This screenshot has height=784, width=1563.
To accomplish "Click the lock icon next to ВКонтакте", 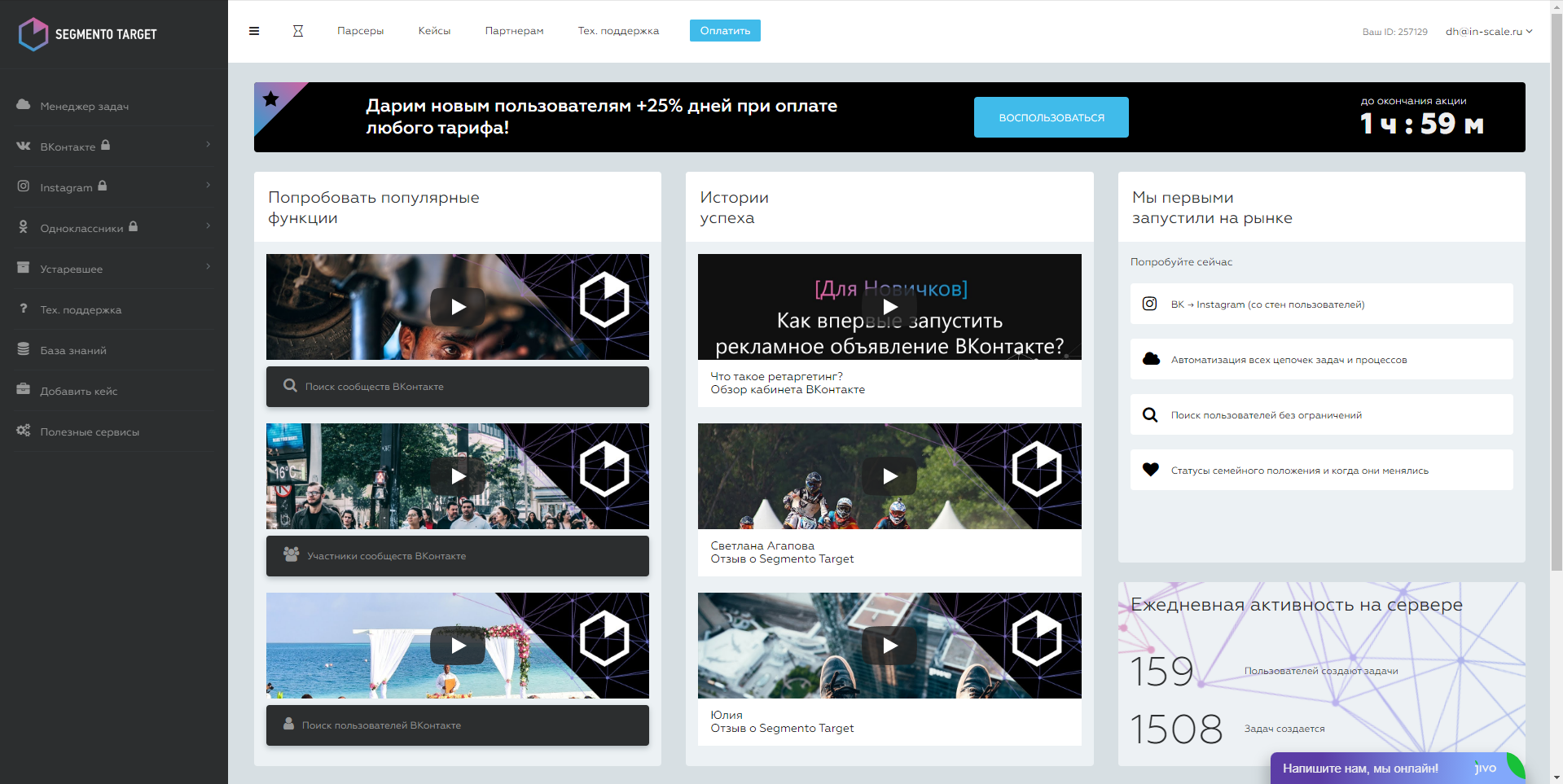I will (x=106, y=145).
